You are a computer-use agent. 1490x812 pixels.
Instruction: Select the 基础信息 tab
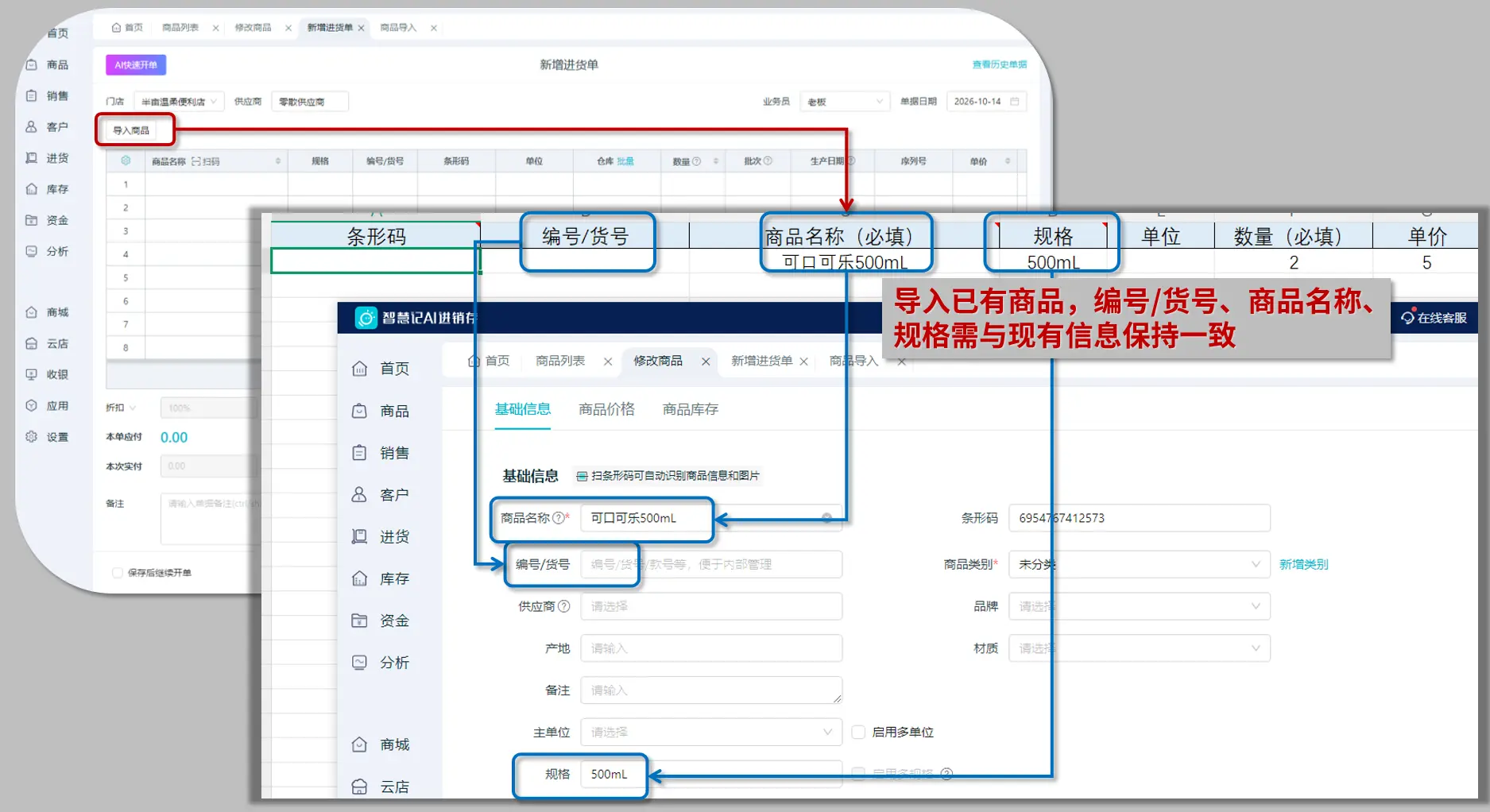click(522, 409)
